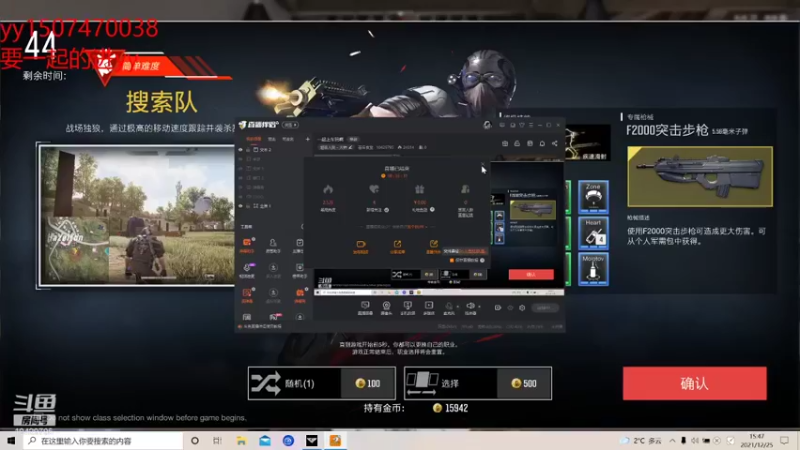Click the info icon under the gift stat
800x450 pixels.
[432, 210]
